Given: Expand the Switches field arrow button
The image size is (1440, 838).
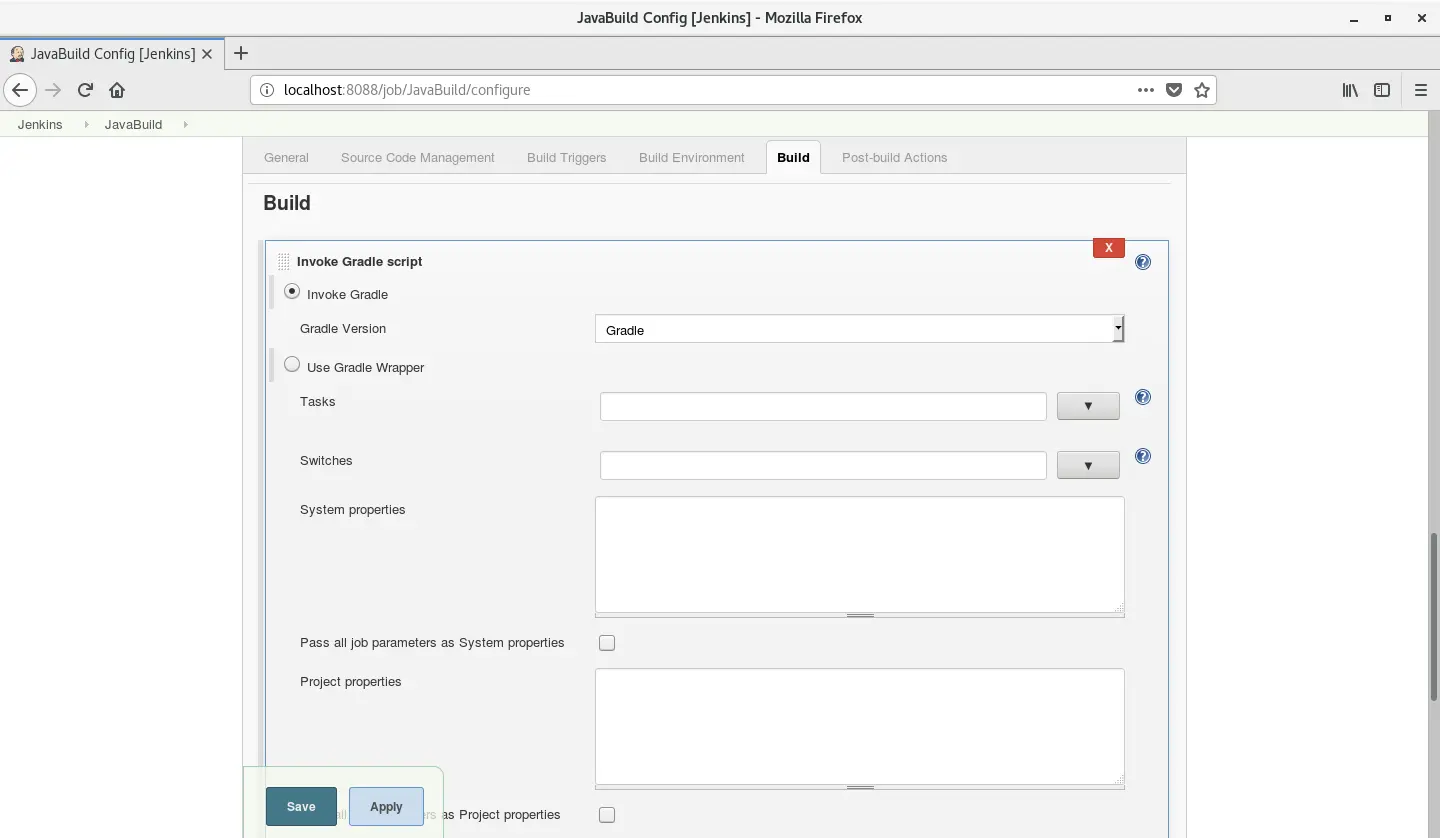Looking at the screenshot, I should pyautogui.click(x=1088, y=465).
